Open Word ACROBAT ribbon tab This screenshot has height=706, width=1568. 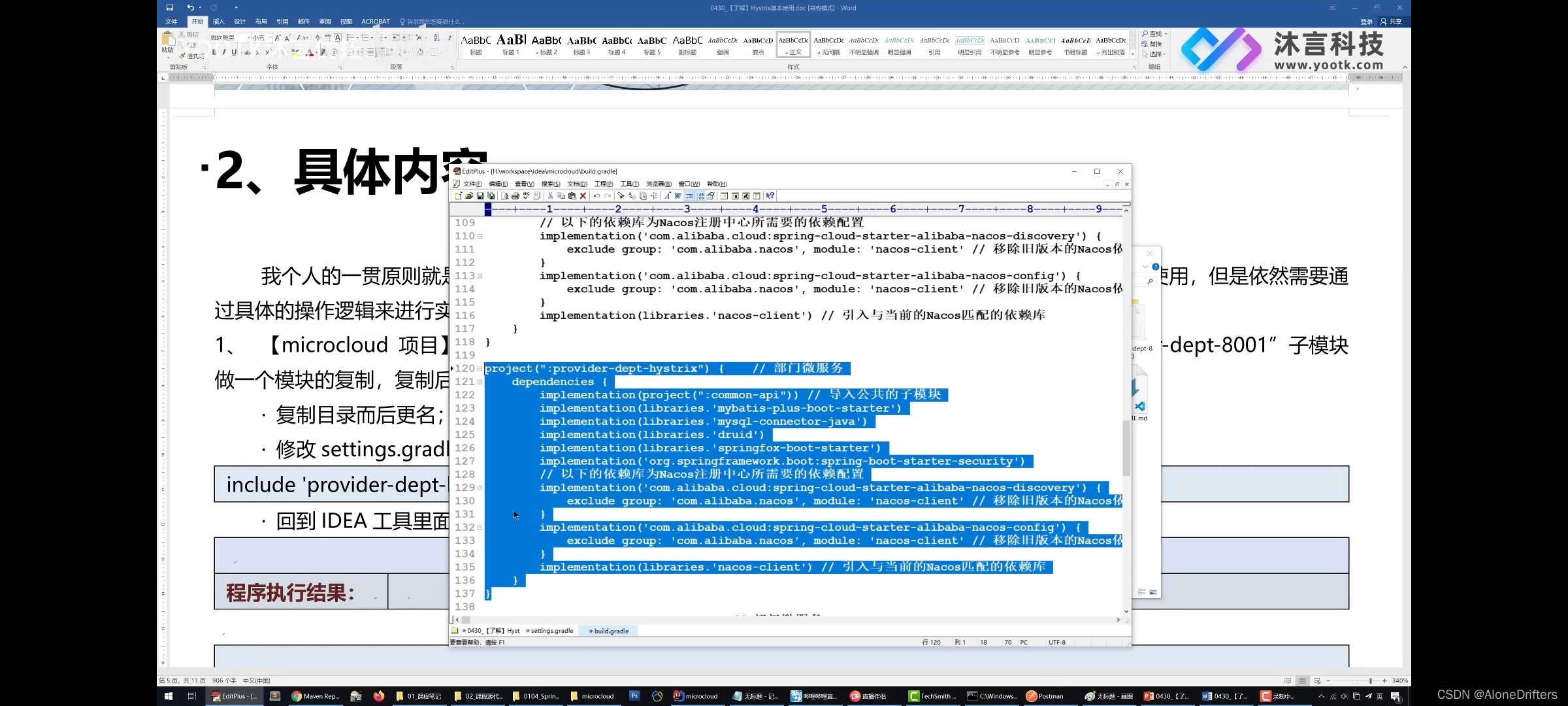click(x=375, y=22)
